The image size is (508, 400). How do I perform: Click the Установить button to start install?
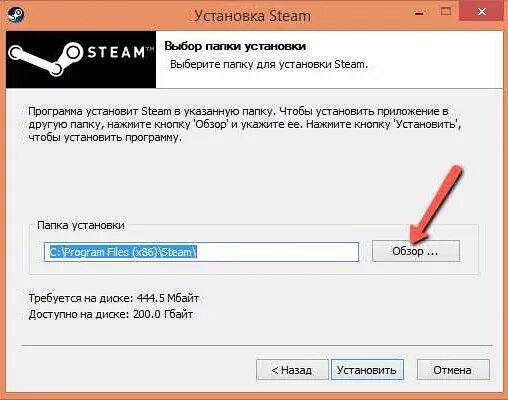[367, 370]
